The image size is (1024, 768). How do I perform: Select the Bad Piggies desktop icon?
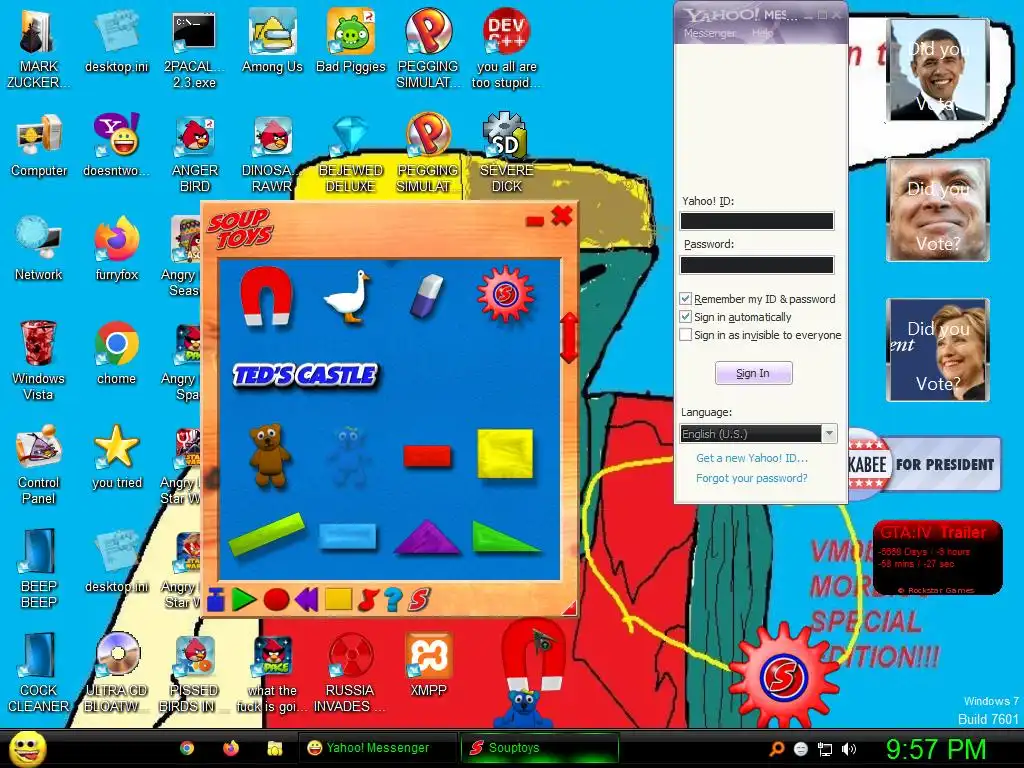point(351,42)
